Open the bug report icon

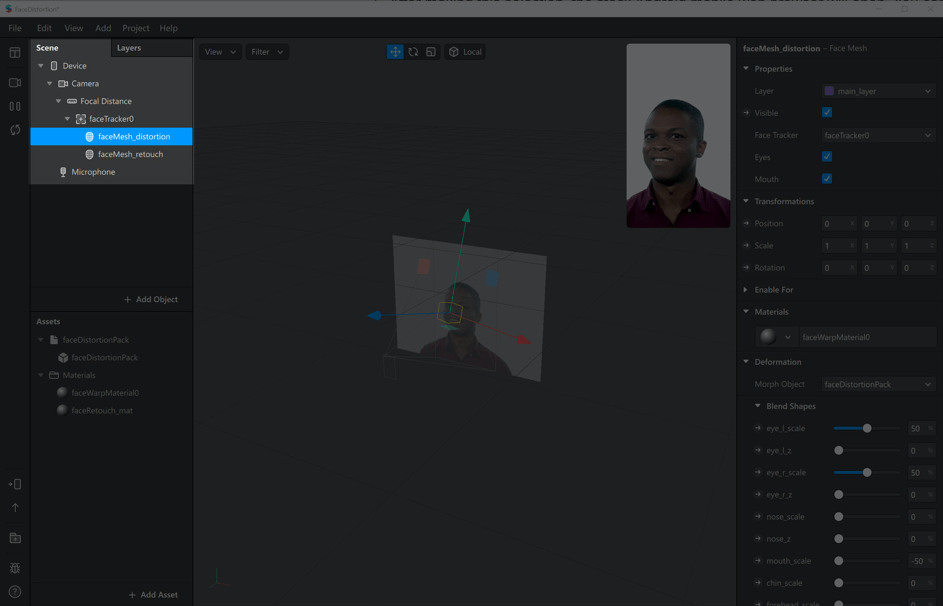(x=15, y=568)
